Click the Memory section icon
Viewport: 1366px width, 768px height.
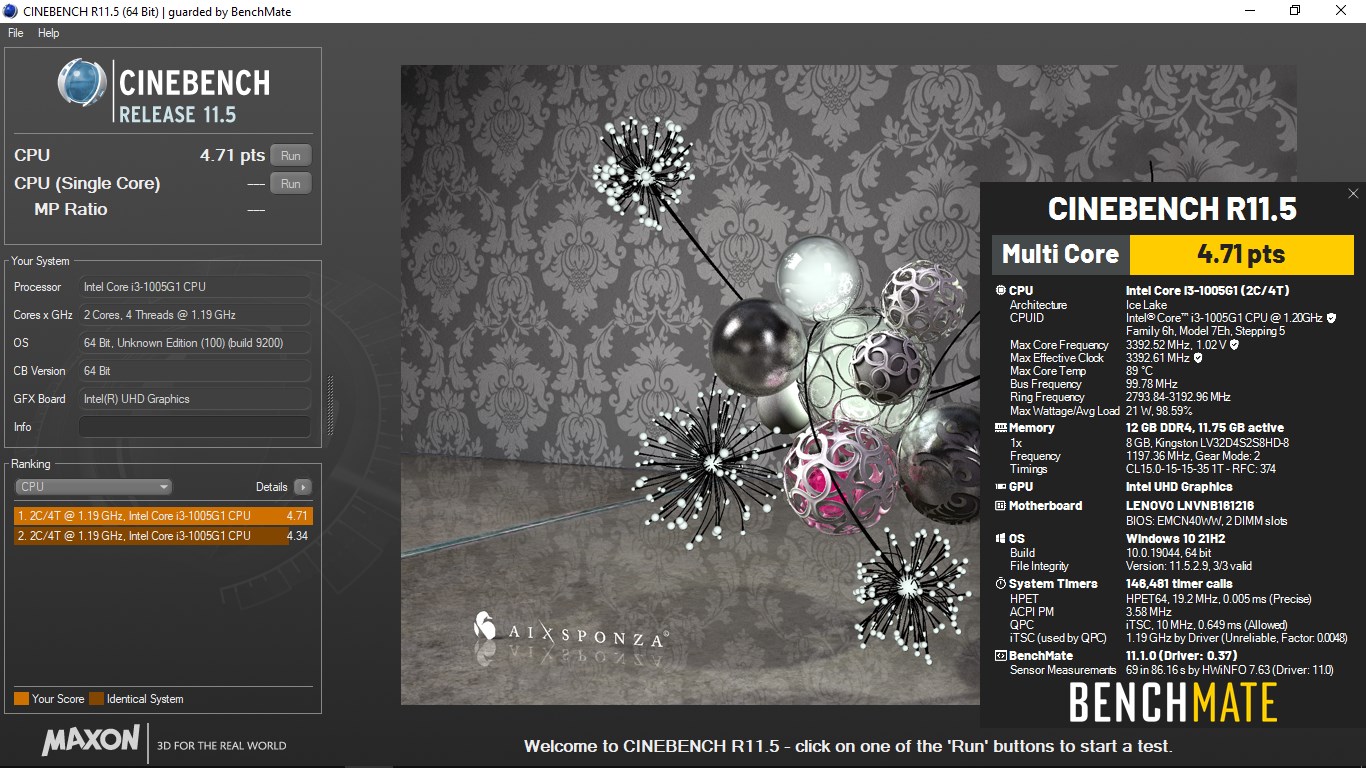(1001, 428)
